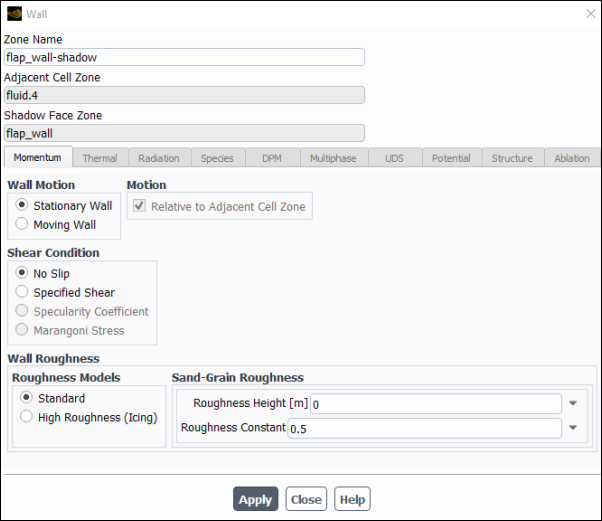Open Roughness Height dropdown arrow
The width and height of the screenshot is (602, 521).
(573, 404)
